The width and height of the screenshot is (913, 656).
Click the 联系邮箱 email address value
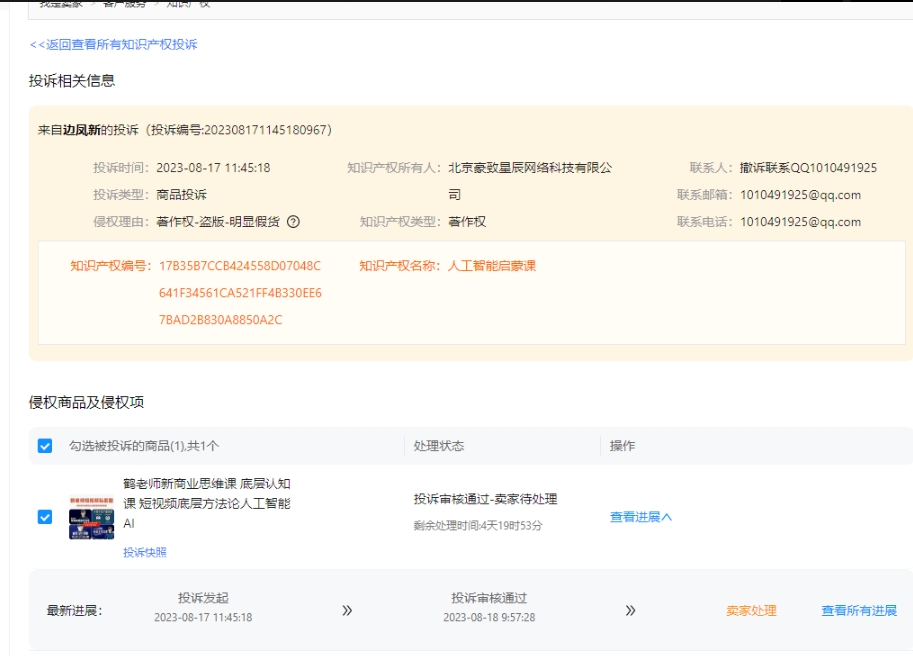click(x=800, y=195)
